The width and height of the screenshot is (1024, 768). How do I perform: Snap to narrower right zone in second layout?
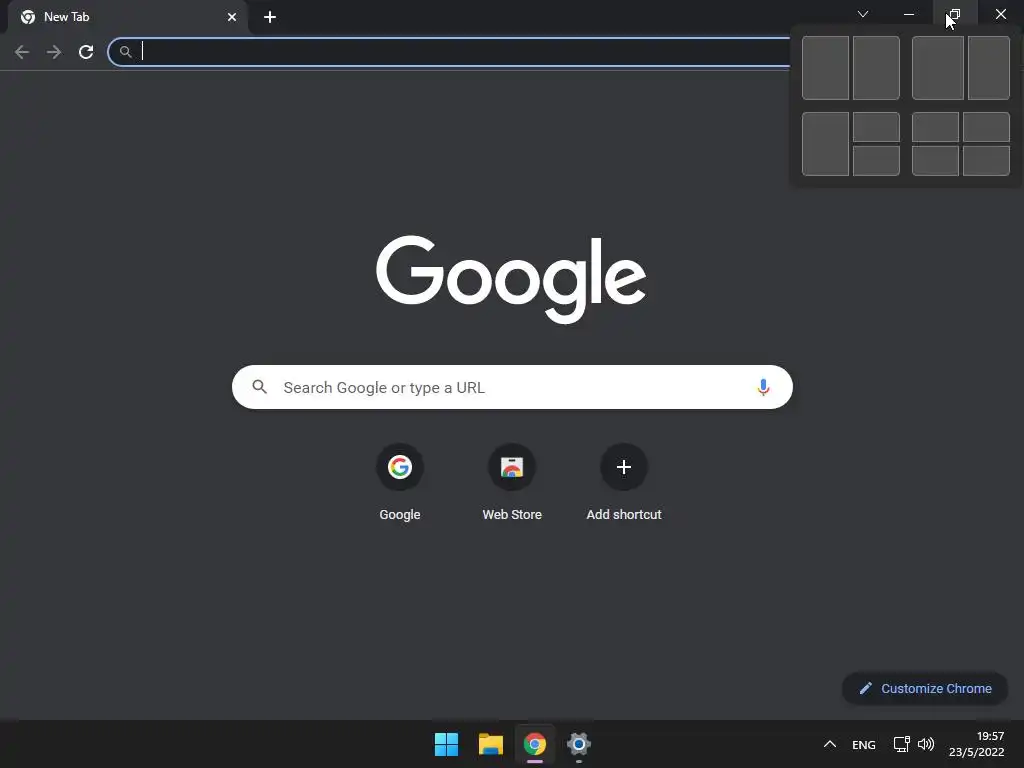pos(989,68)
